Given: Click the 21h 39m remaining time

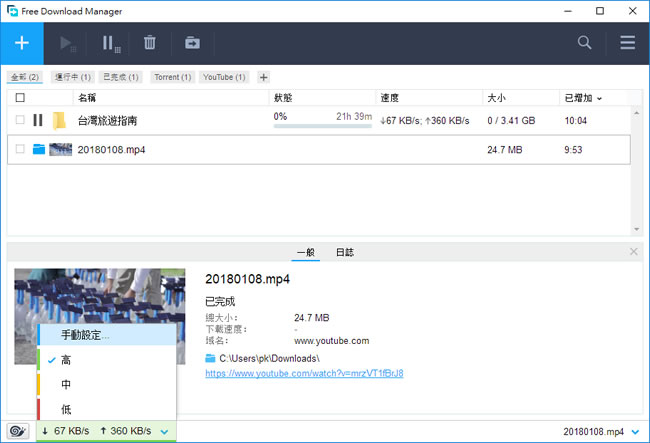Looking at the screenshot, I should [x=354, y=116].
